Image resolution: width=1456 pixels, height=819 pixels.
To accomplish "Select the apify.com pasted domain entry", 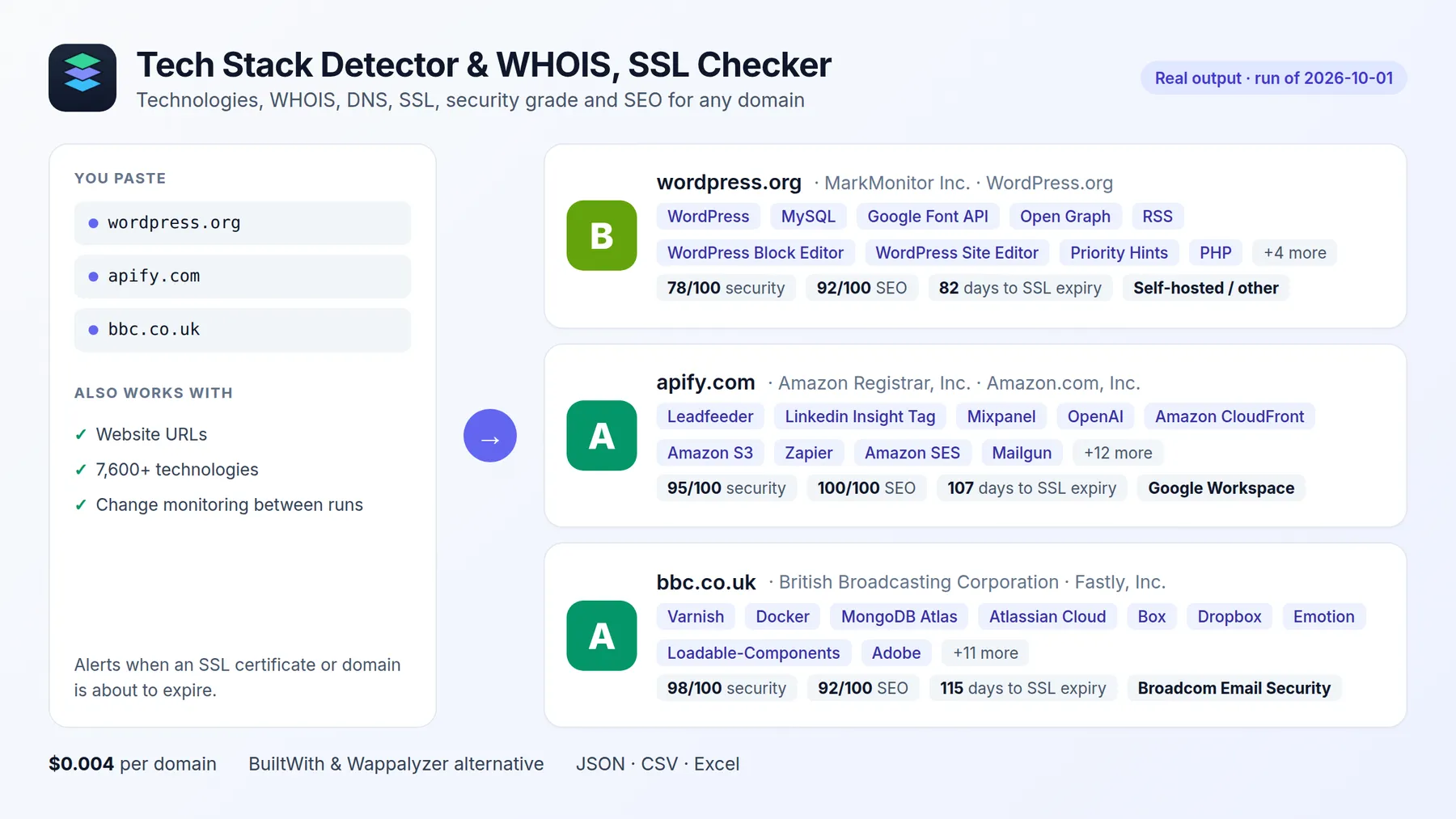I will tap(243, 277).
